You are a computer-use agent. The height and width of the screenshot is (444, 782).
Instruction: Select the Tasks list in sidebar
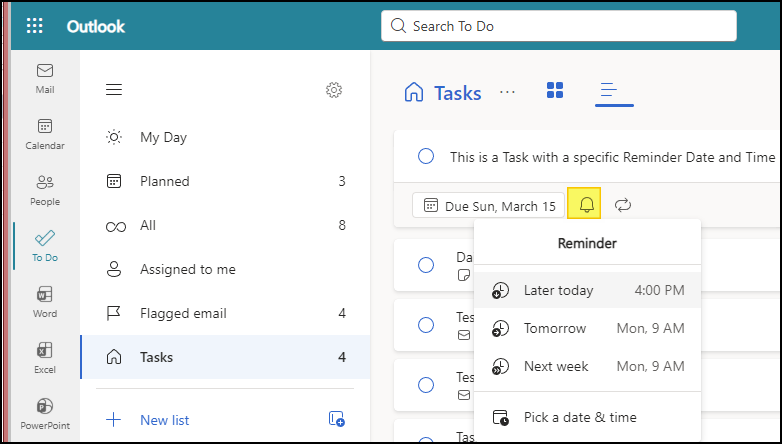tap(225, 357)
